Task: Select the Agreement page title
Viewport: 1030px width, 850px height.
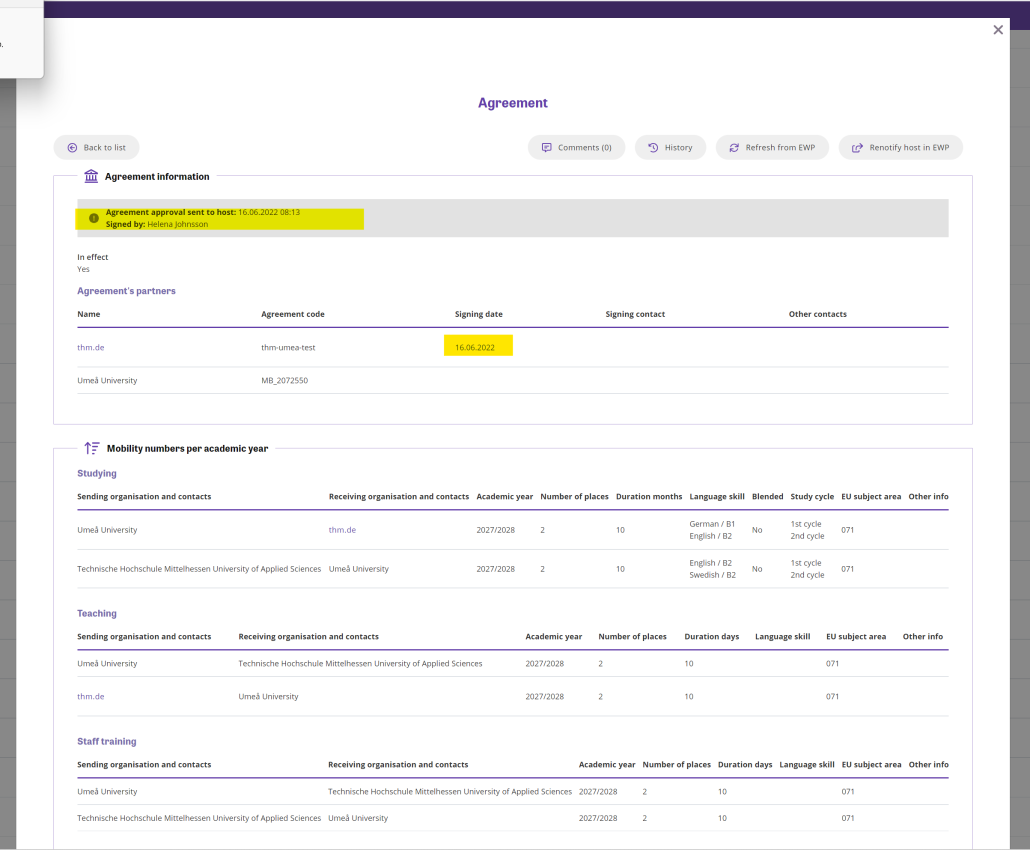Action: click(512, 103)
